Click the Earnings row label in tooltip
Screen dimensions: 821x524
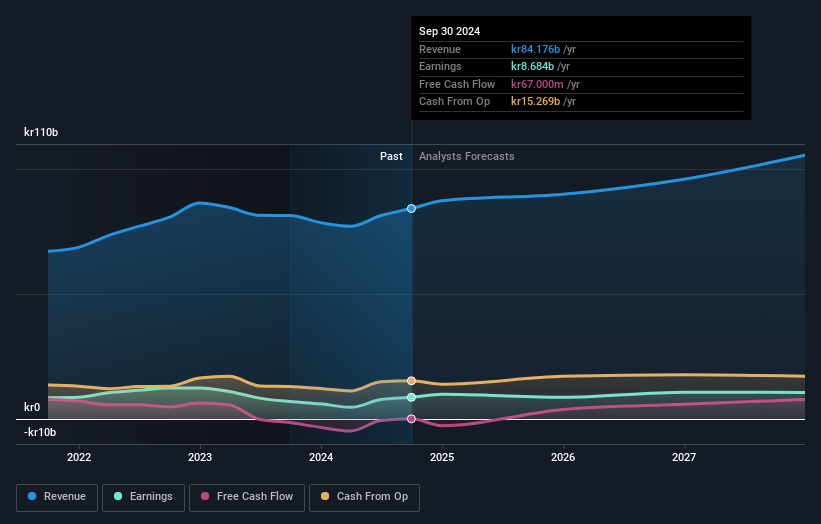pyautogui.click(x=440, y=66)
